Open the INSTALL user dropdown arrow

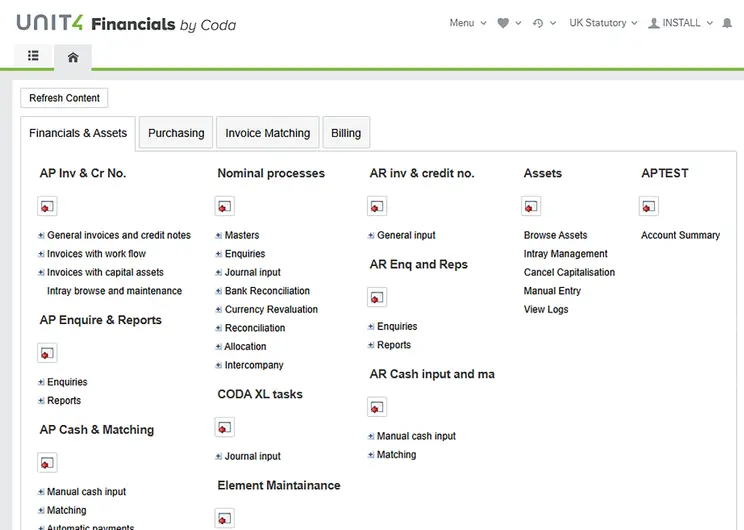point(710,23)
